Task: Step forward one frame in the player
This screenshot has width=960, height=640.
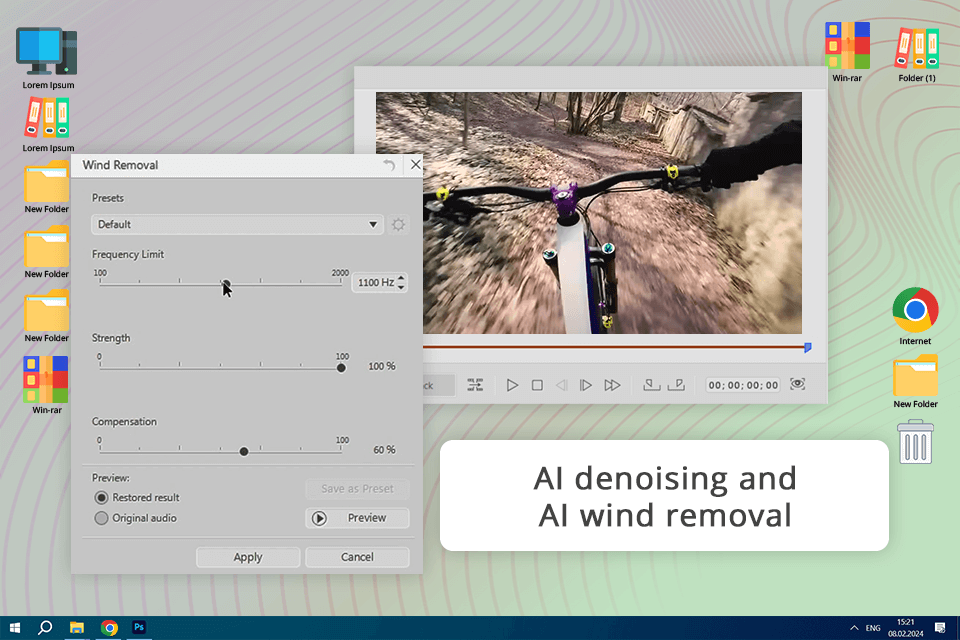Action: (x=586, y=385)
